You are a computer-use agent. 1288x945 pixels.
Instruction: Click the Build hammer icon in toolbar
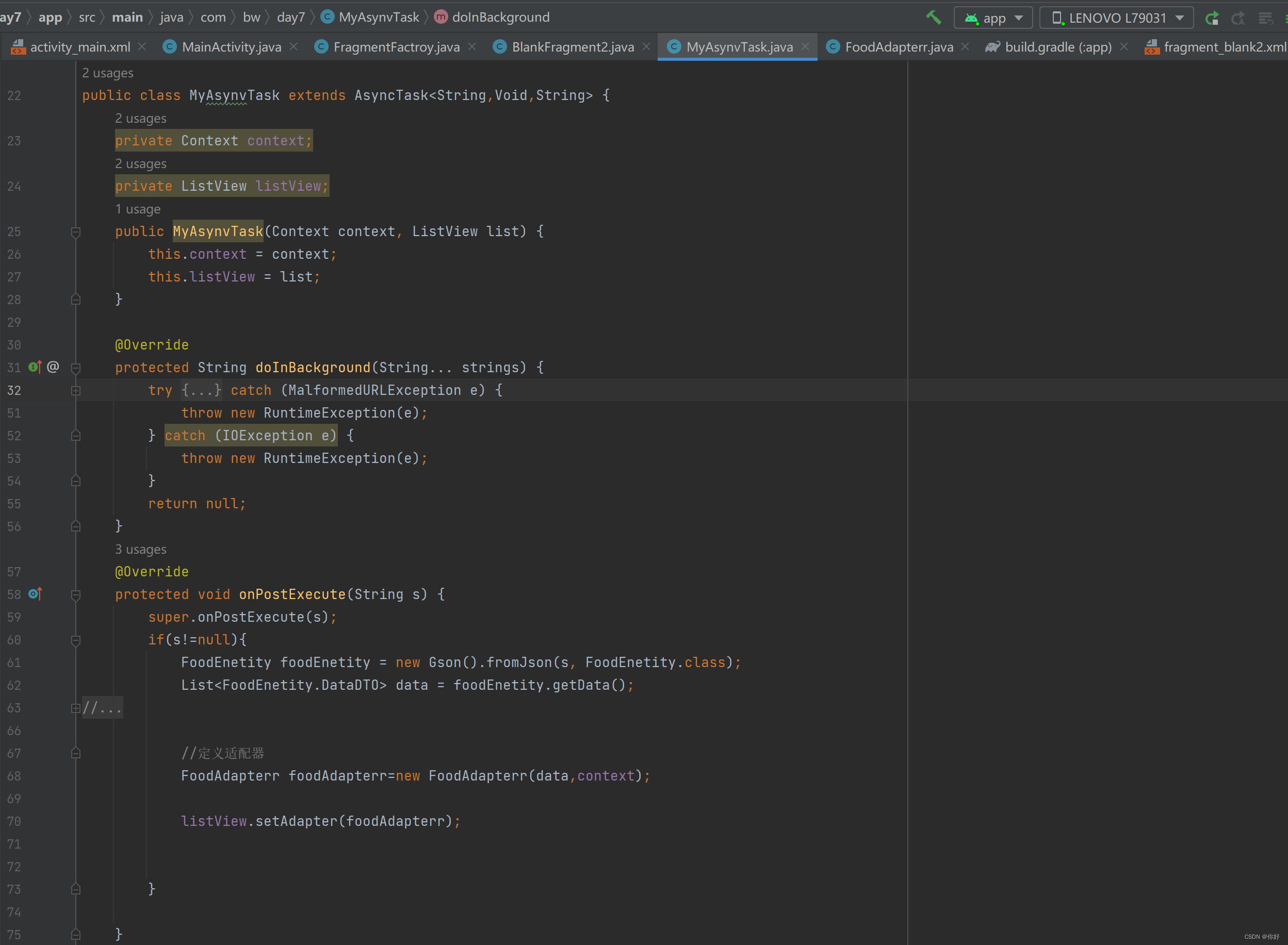pyautogui.click(x=934, y=17)
